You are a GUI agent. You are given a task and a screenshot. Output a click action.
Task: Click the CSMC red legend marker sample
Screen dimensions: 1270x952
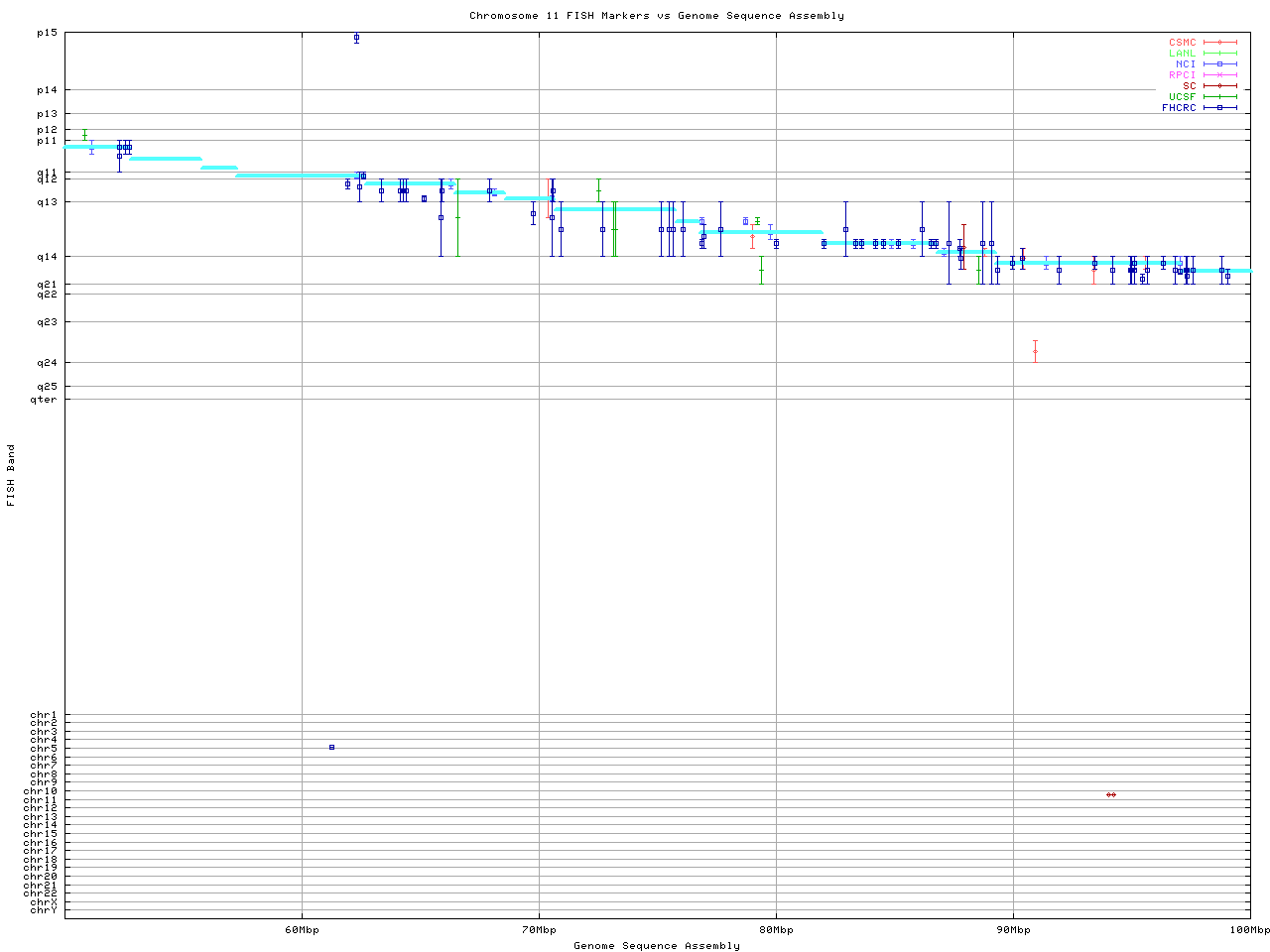click(x=1219, y=43)
